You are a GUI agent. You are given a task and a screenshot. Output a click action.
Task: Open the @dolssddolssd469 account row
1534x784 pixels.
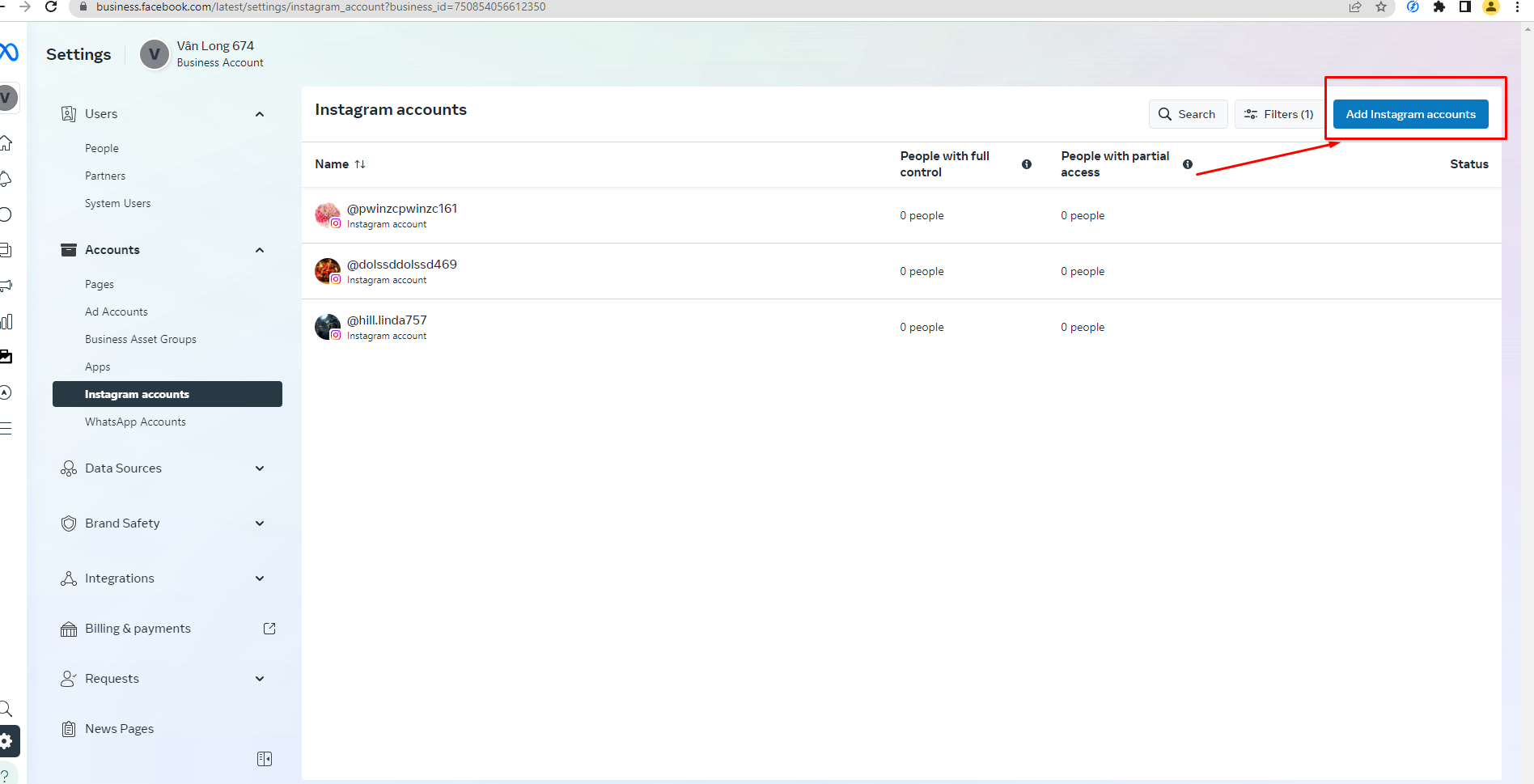tap(901, 271)
